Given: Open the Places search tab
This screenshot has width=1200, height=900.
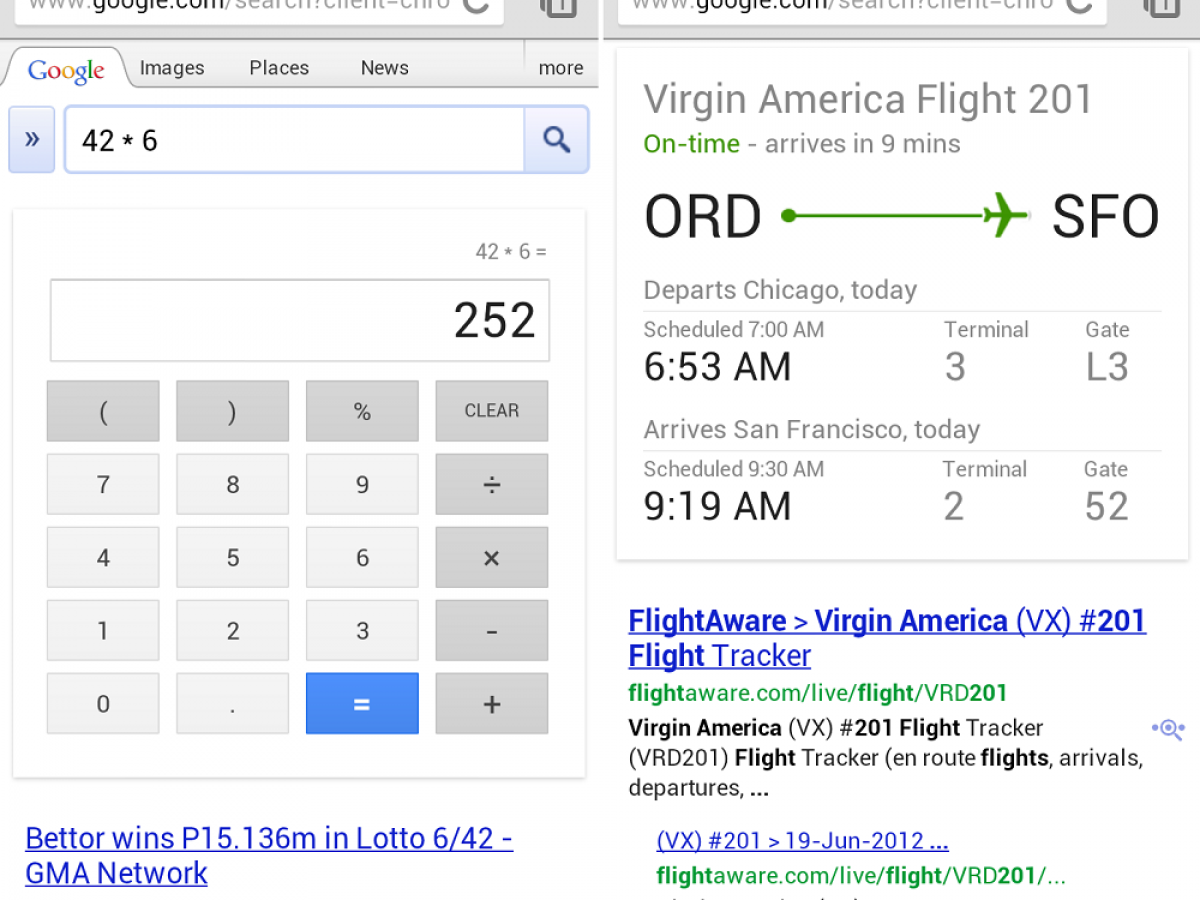Looking at the screenshot, I should pos(279,68).
